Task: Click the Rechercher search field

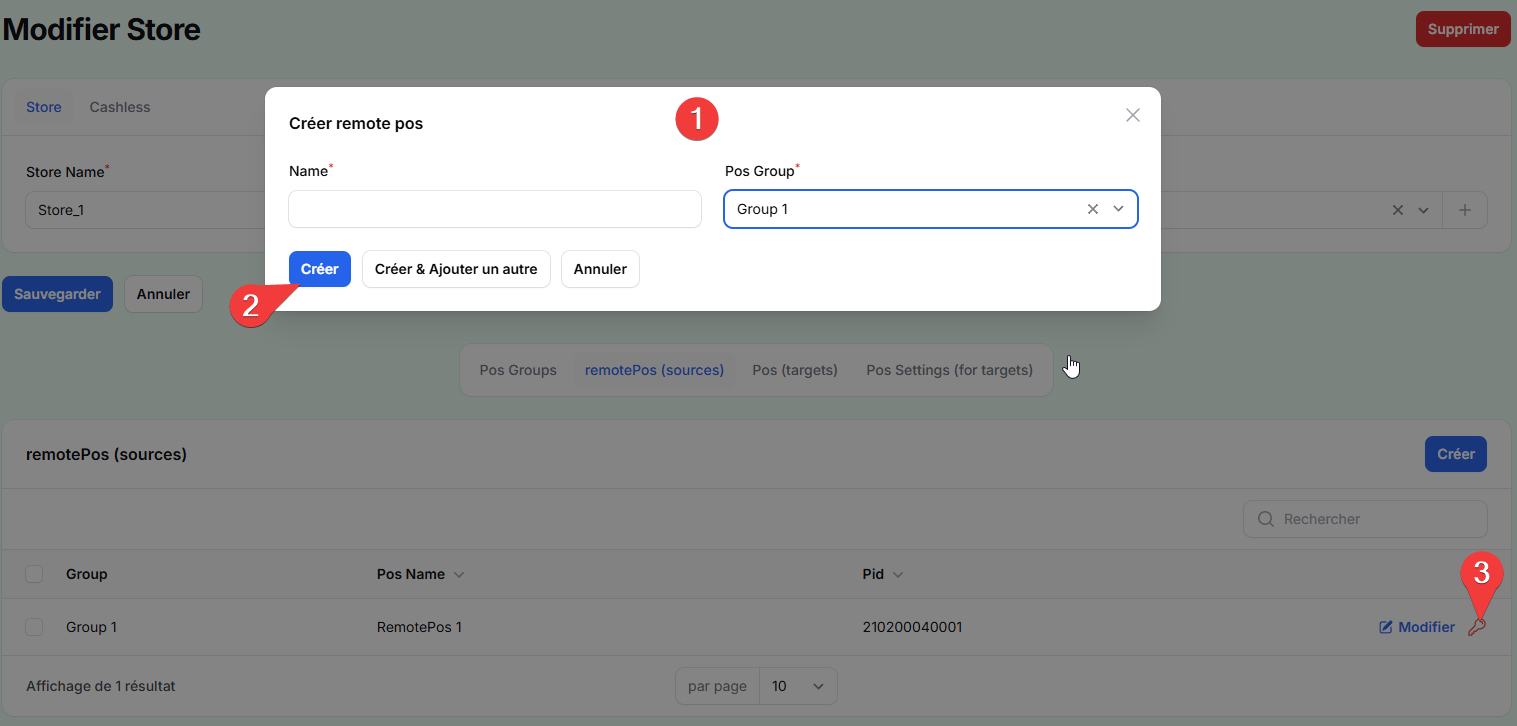Action: coord(1365,519)
